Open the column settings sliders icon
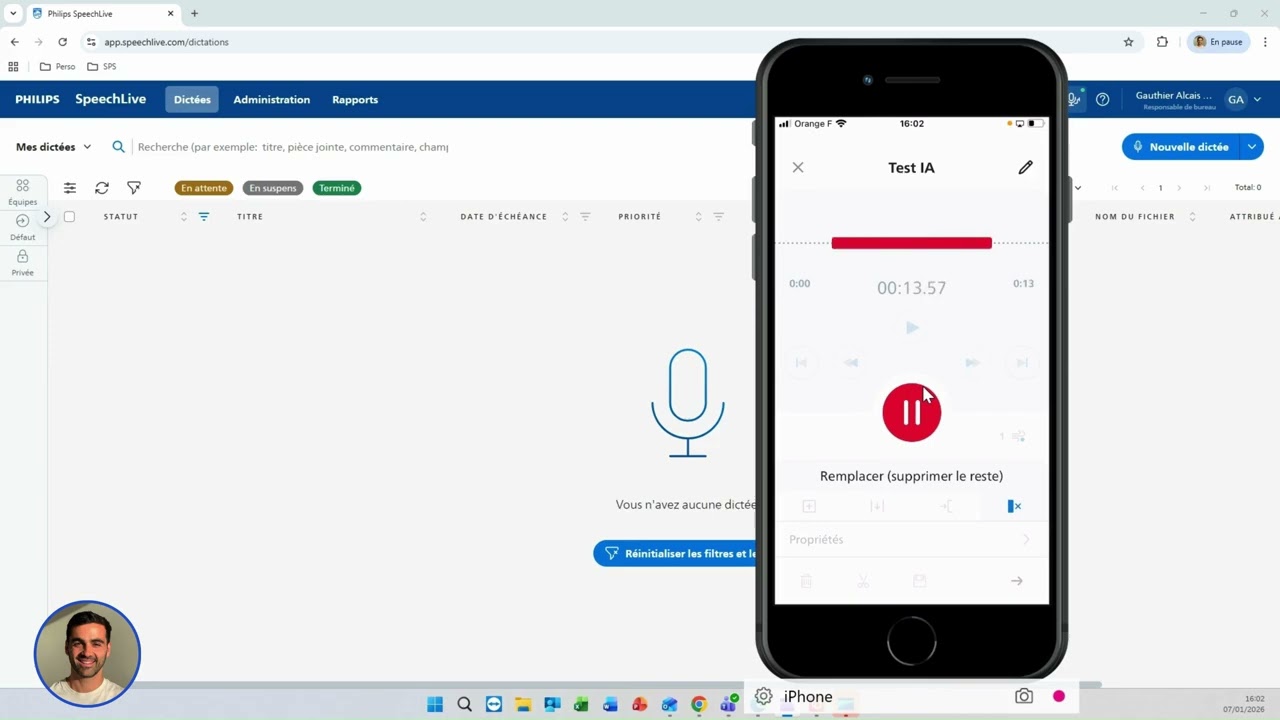 70,188
